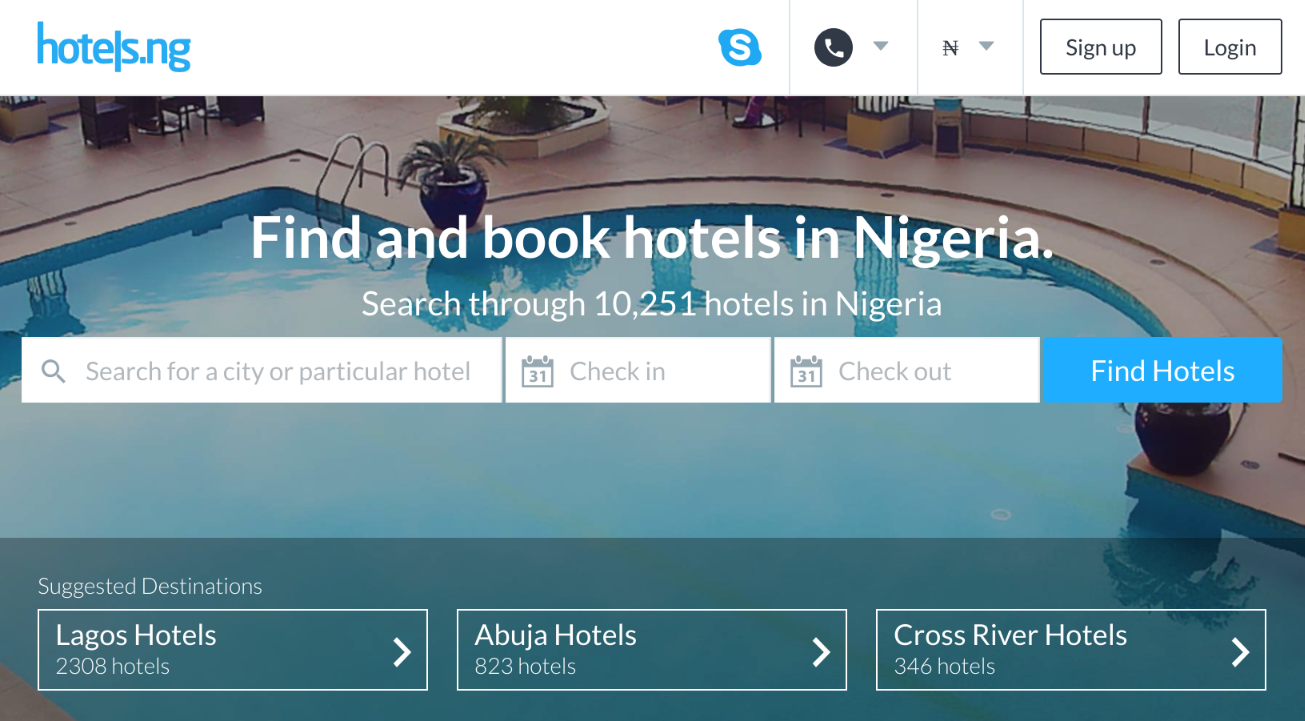The width and height of the screenshot is (1305, 721).
Task: Open the Abuja Hotels listing
Action: point(651,650)
